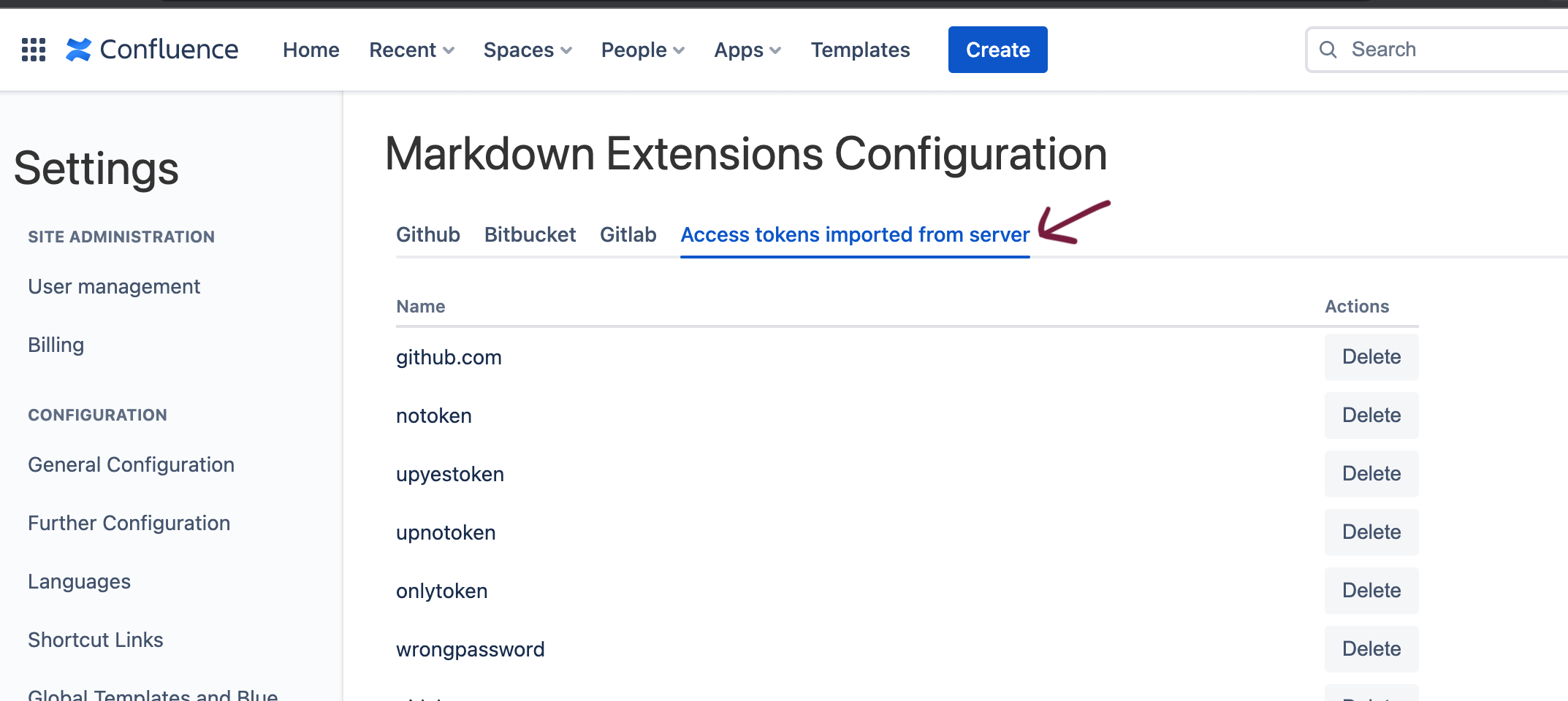
Task: Open Templates from the top navigation
Action: 860,50
